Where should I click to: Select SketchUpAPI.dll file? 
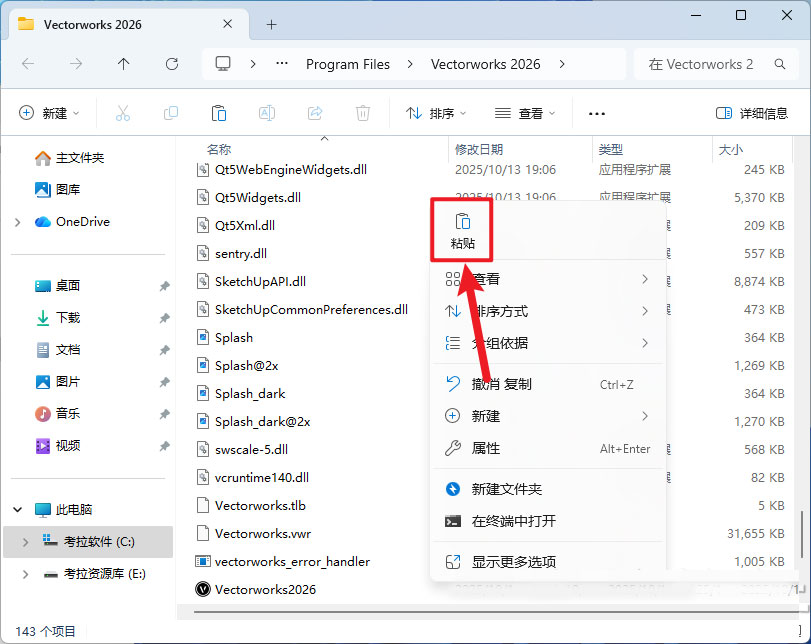251,281
